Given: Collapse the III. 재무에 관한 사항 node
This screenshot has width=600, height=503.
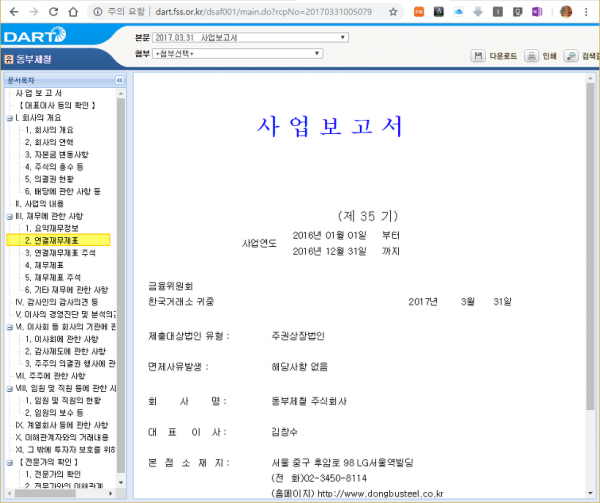Looking at the screenshot, I should [x=10, y=217].
